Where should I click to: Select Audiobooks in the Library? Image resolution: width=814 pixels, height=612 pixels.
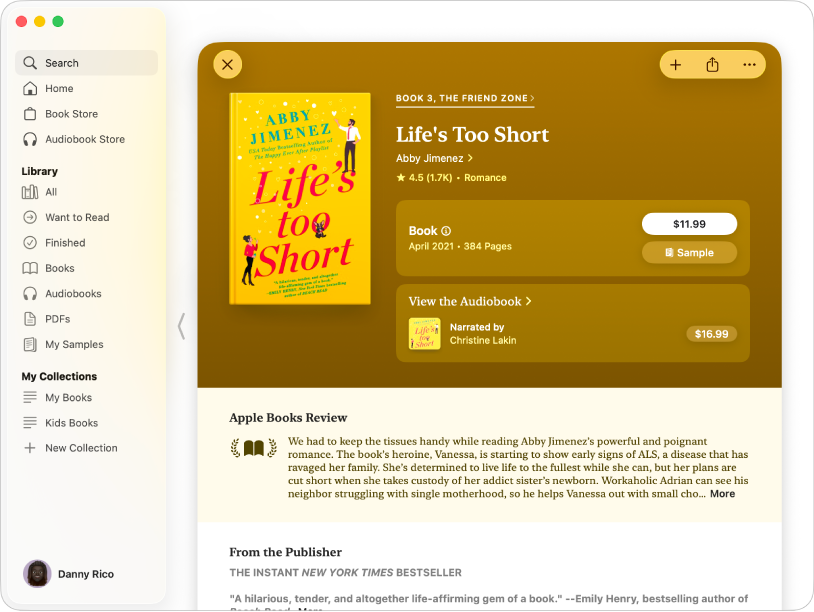[x=86, y=294]
